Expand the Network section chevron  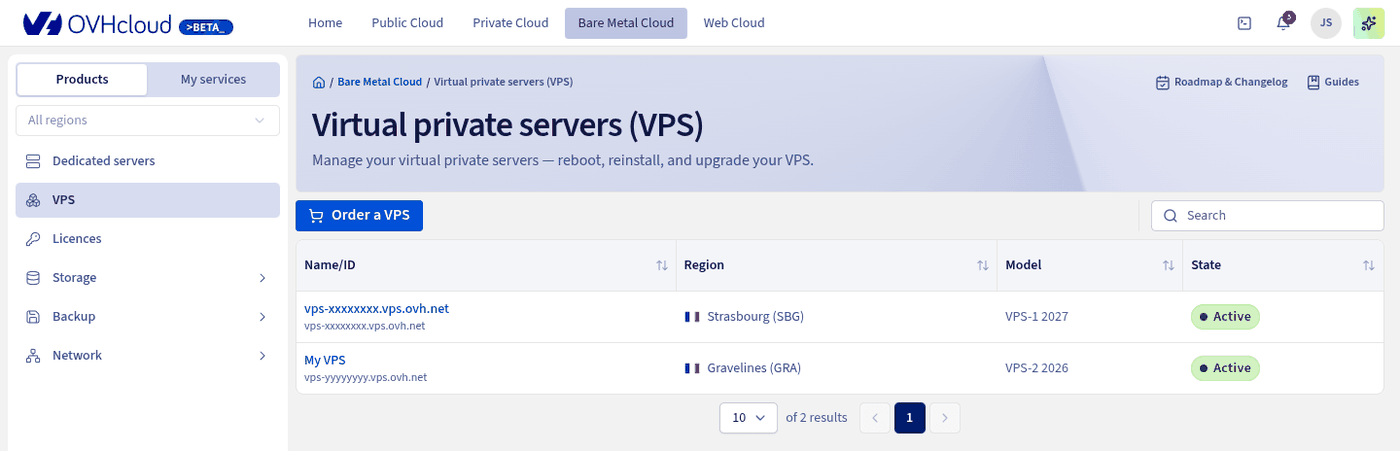point(263,356)
